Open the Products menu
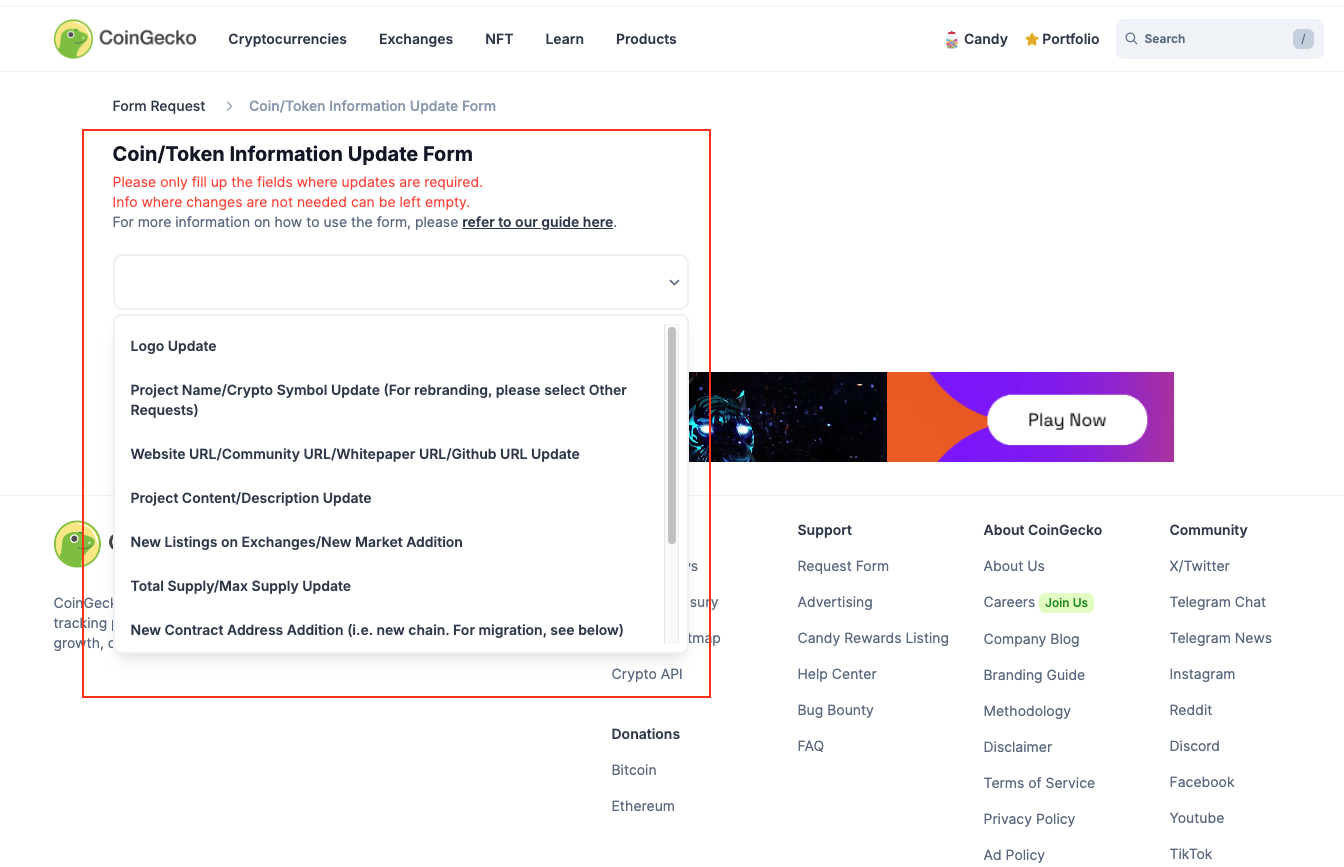This screenshot has width=1344, height=867. [x=646, y=39]
